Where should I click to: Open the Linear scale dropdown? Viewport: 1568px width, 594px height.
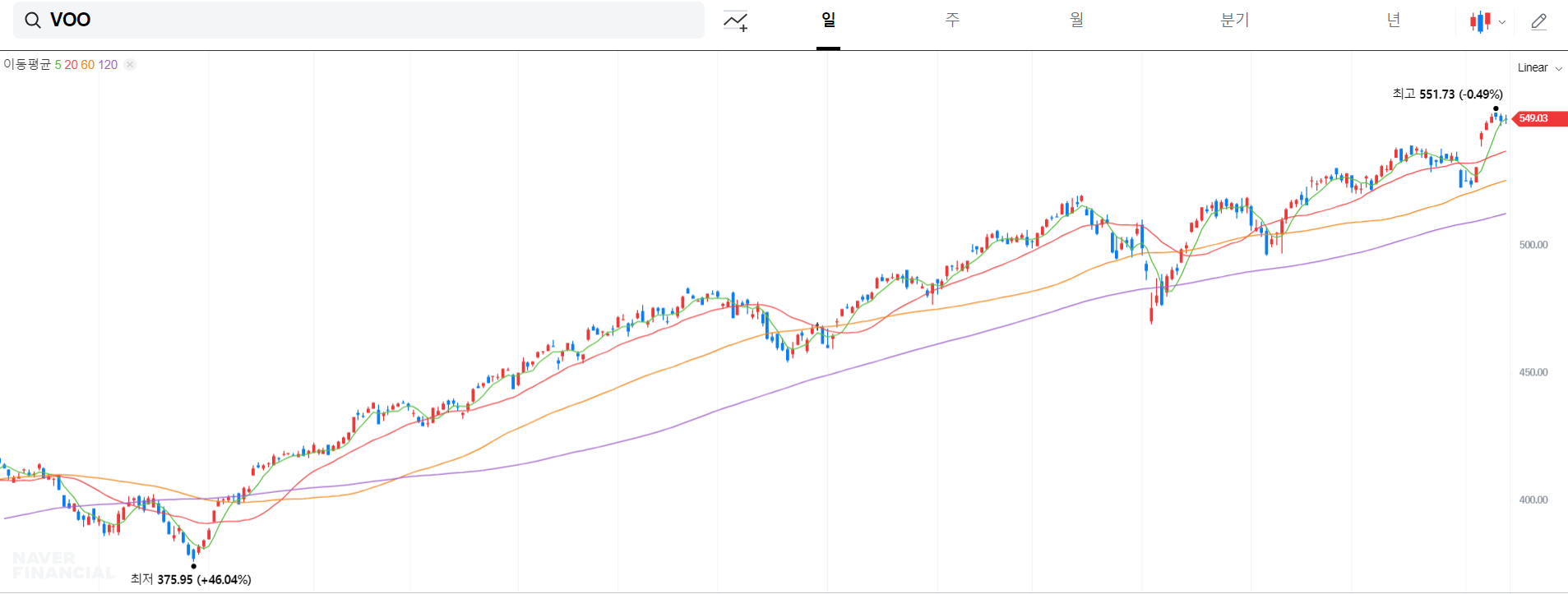[x=1539, y=67]
